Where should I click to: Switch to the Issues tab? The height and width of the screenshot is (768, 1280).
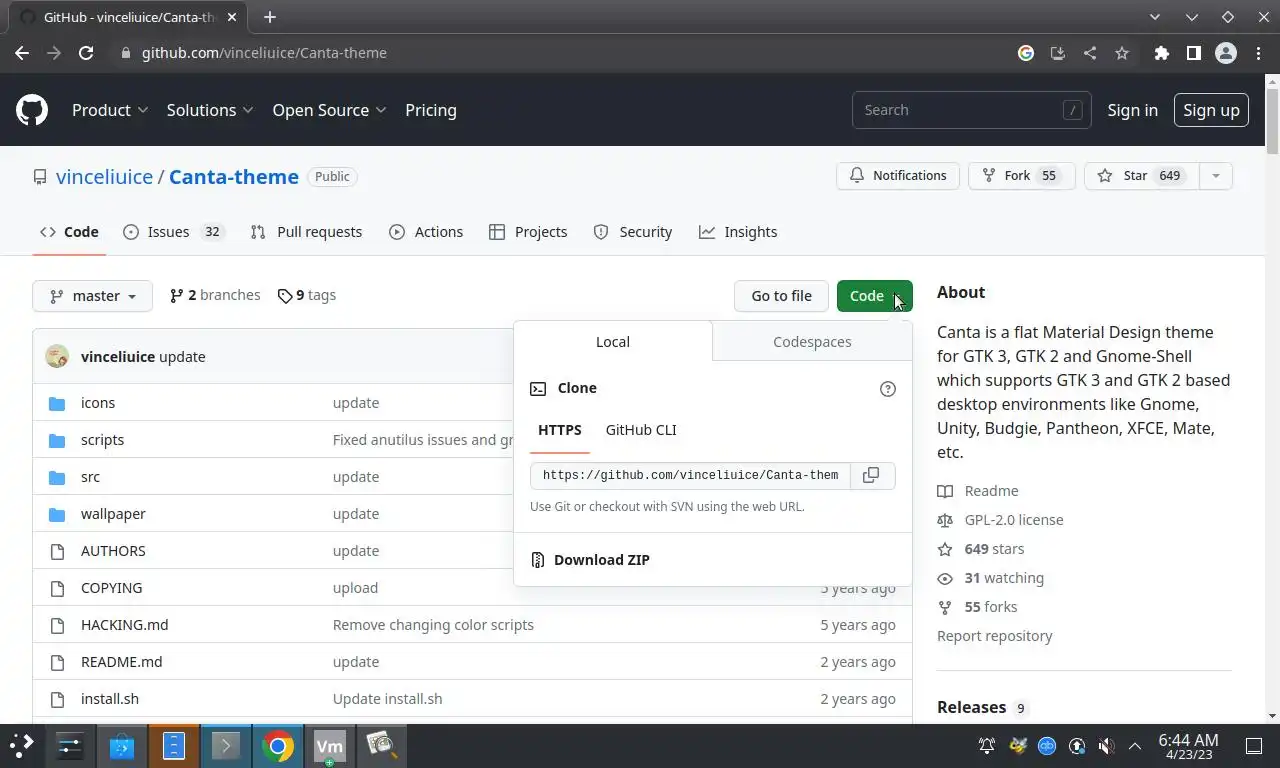174,232
